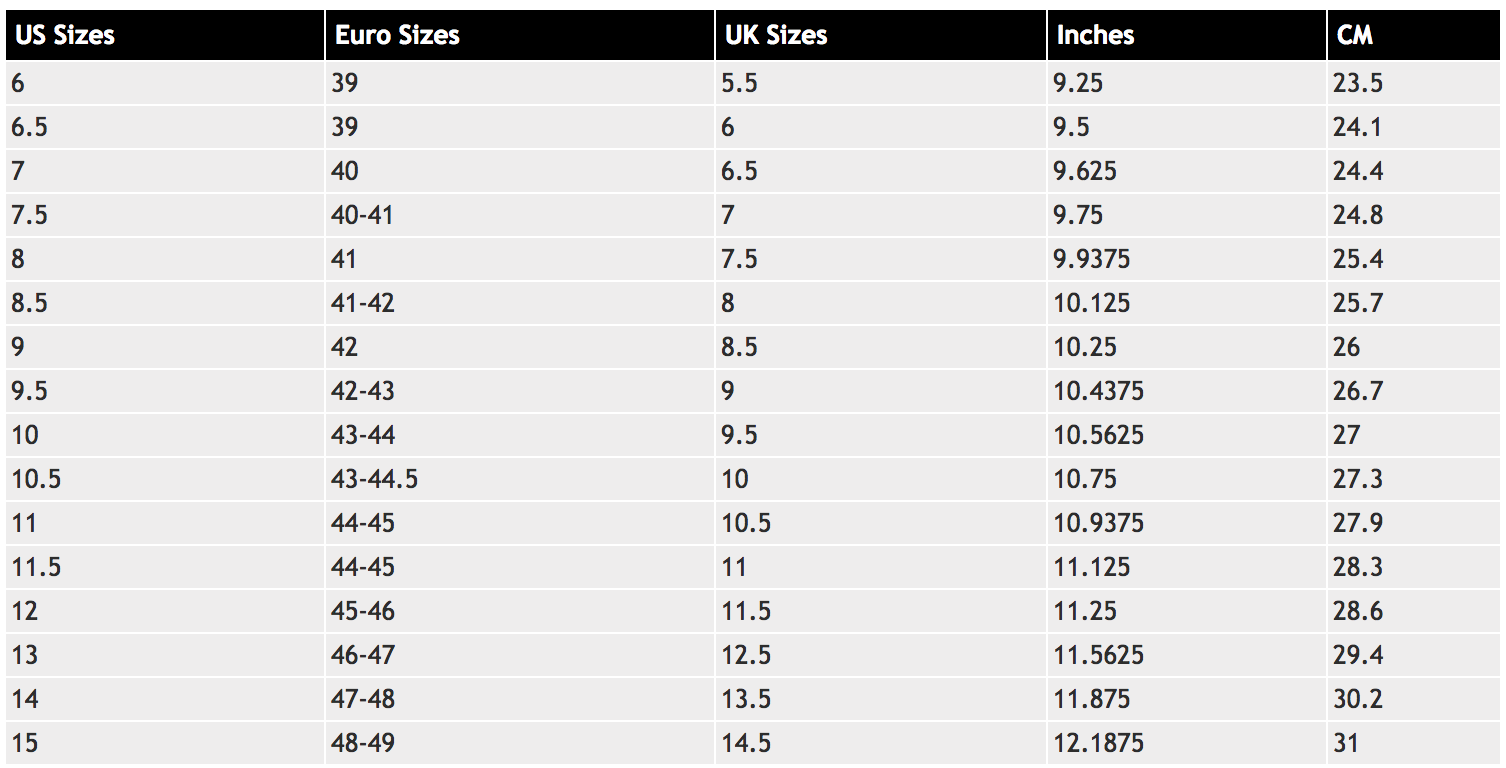Select the 26.7 CM cell
The image size is (1506, 768).
(x=1357, y=391)
